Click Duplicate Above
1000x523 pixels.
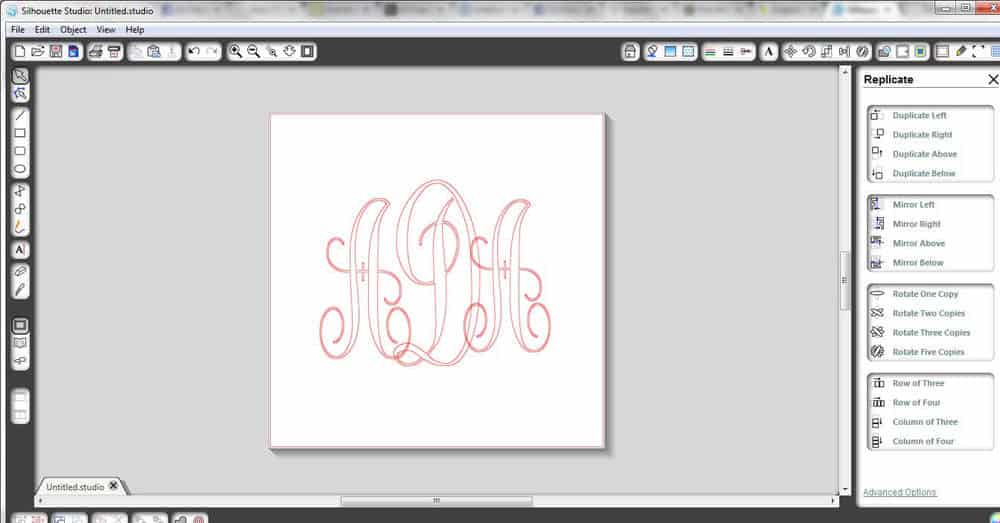click(924, 154)
